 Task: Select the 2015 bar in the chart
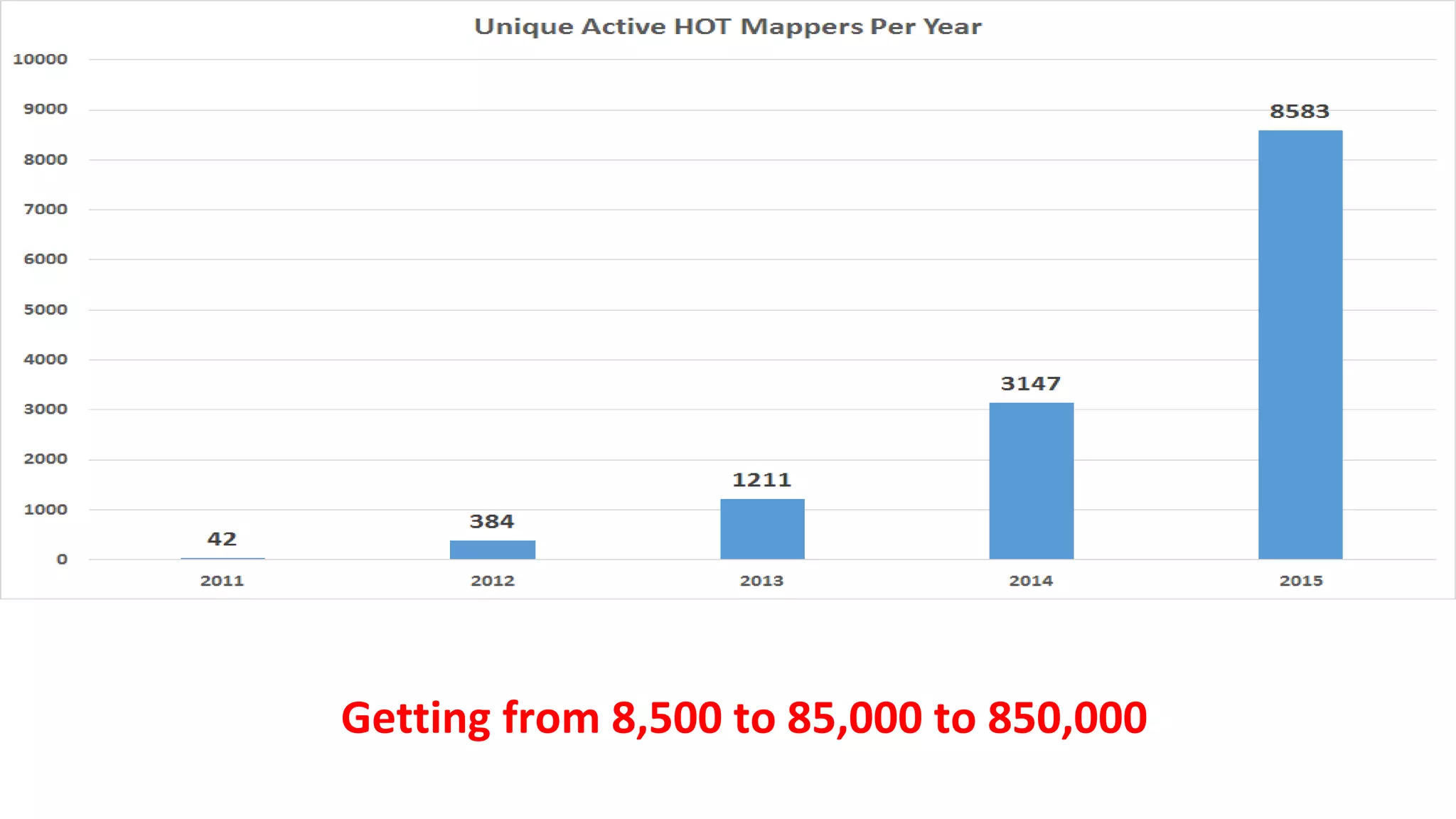tap(1300, 345)
